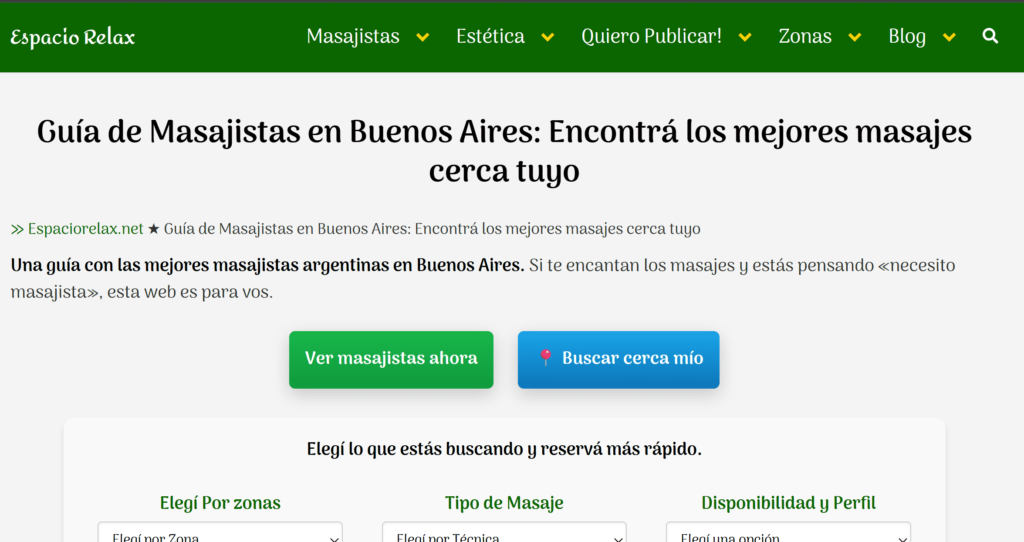The image size is (1024, 542).
Task: Go to homepage via Espacio Relax logo
Action: (x=72, y=37)
